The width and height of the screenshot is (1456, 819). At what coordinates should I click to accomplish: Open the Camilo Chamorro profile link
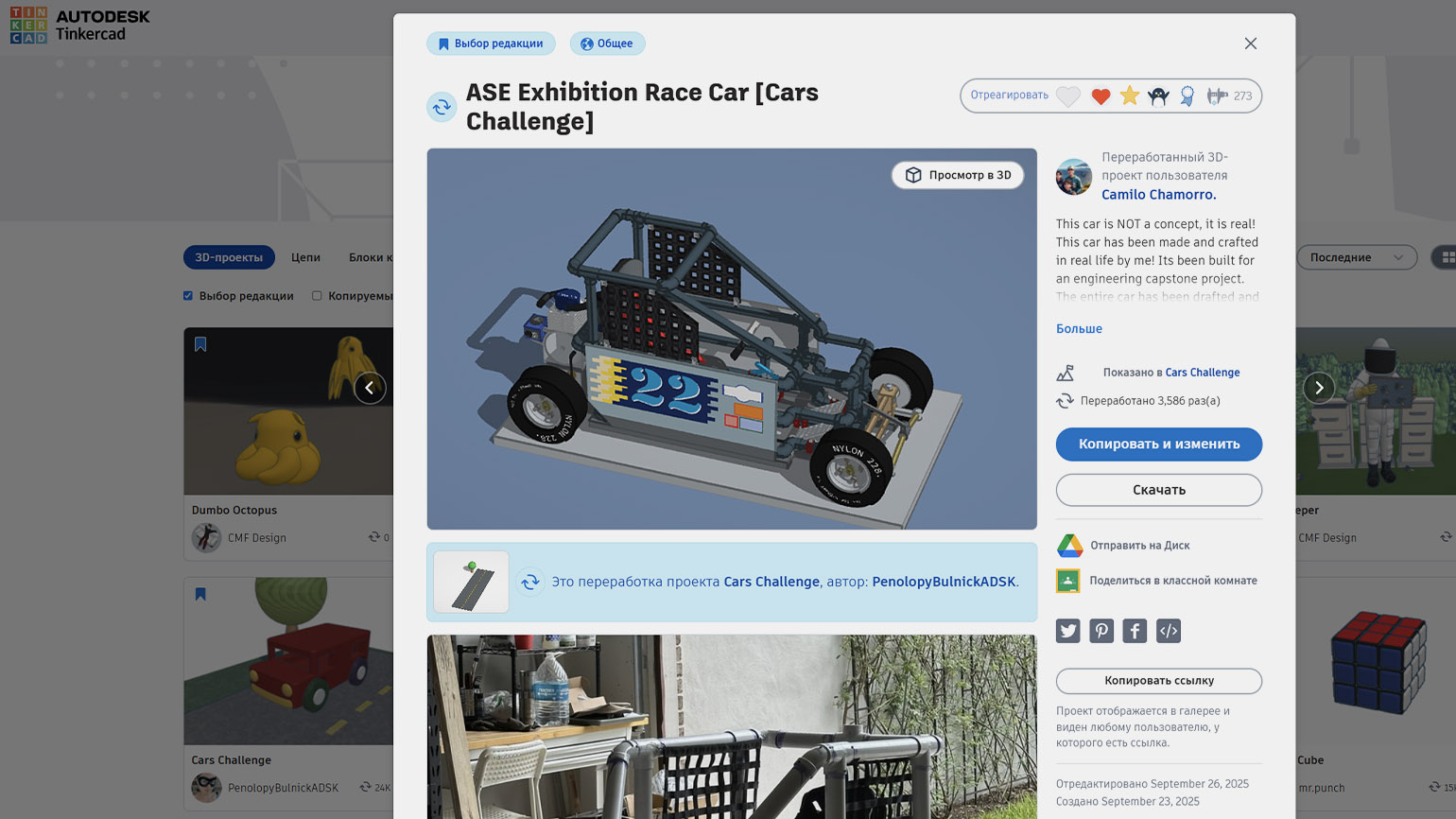1158,195
